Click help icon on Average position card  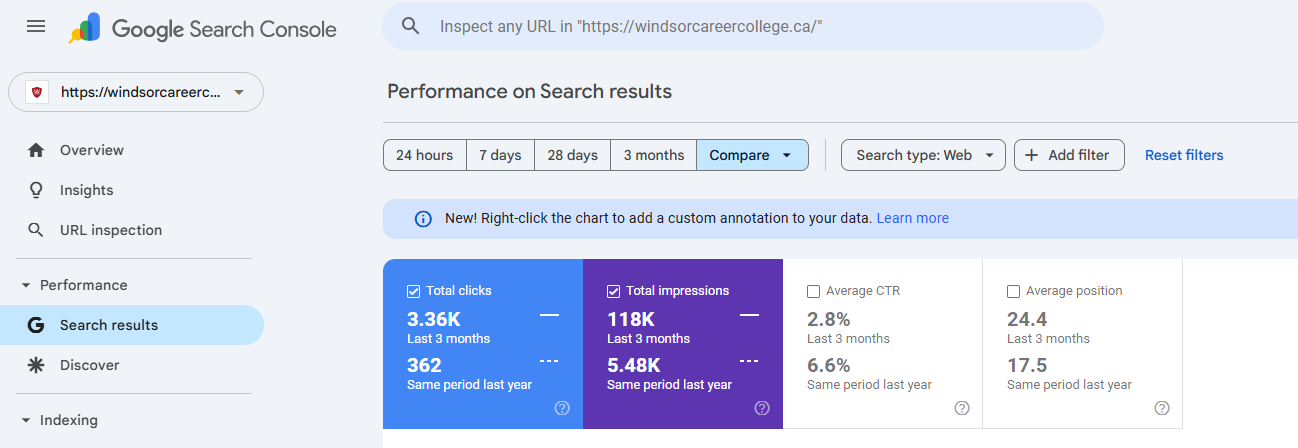(x=1162, y=408)
